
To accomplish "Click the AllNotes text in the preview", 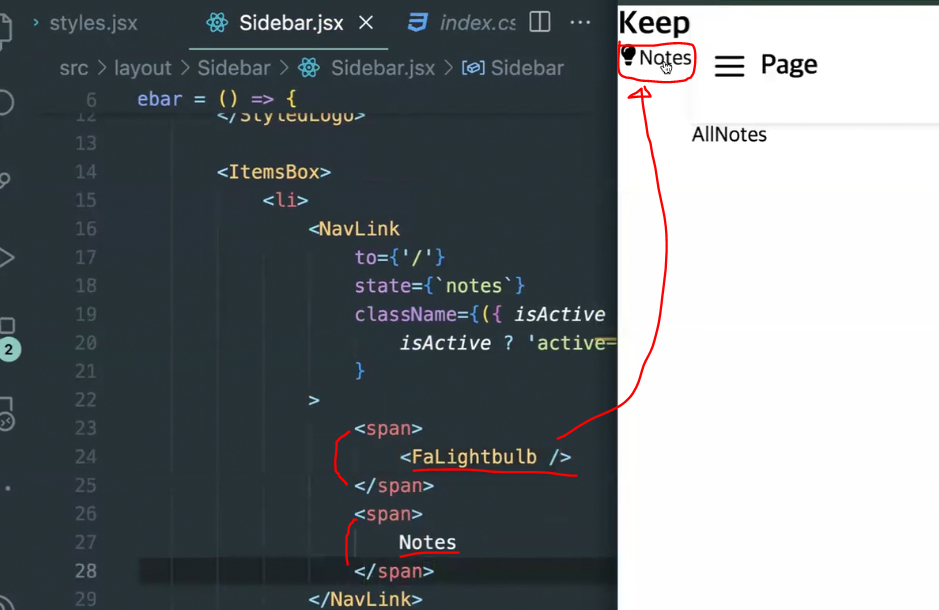I will [x=729, y=134].
